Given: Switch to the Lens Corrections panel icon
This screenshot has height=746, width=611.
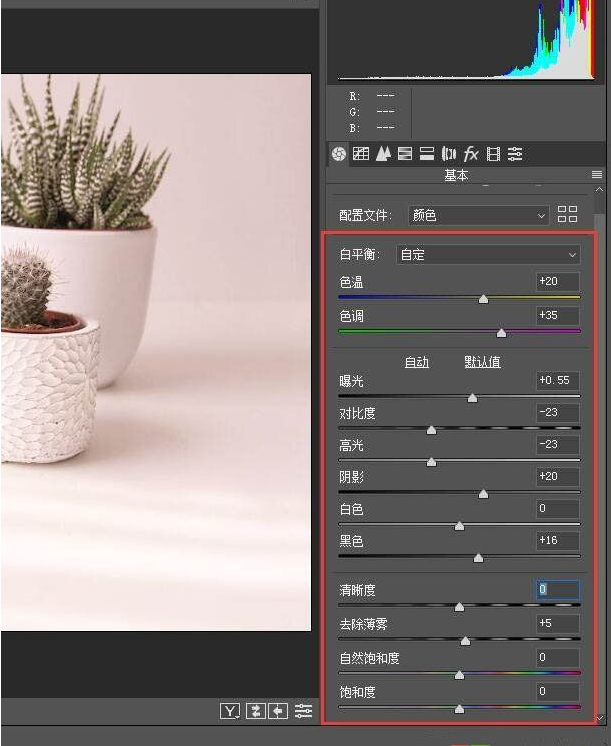Looking at the screenshot, I should 448,154.
